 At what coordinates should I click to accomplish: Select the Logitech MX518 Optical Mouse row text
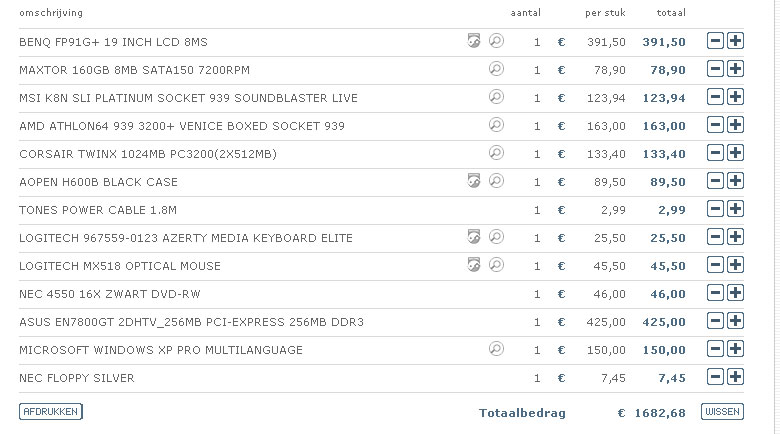click(x=120, y=266)
